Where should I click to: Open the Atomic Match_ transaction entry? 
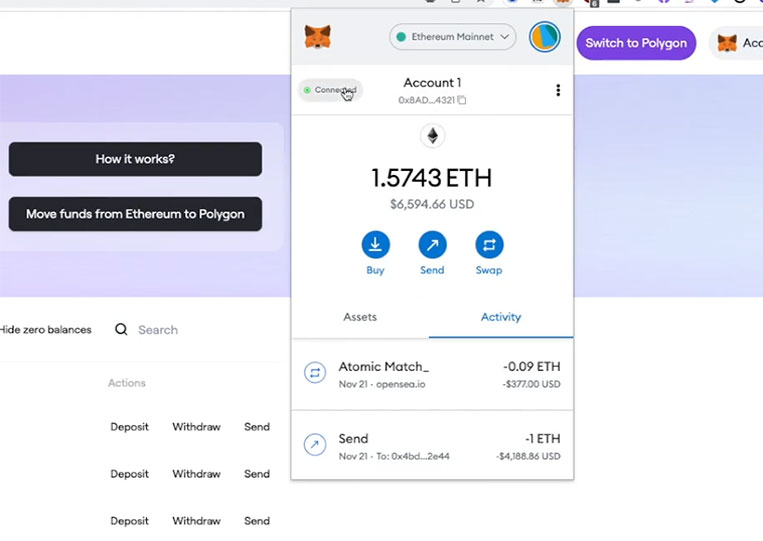click(x=432, y=374)
